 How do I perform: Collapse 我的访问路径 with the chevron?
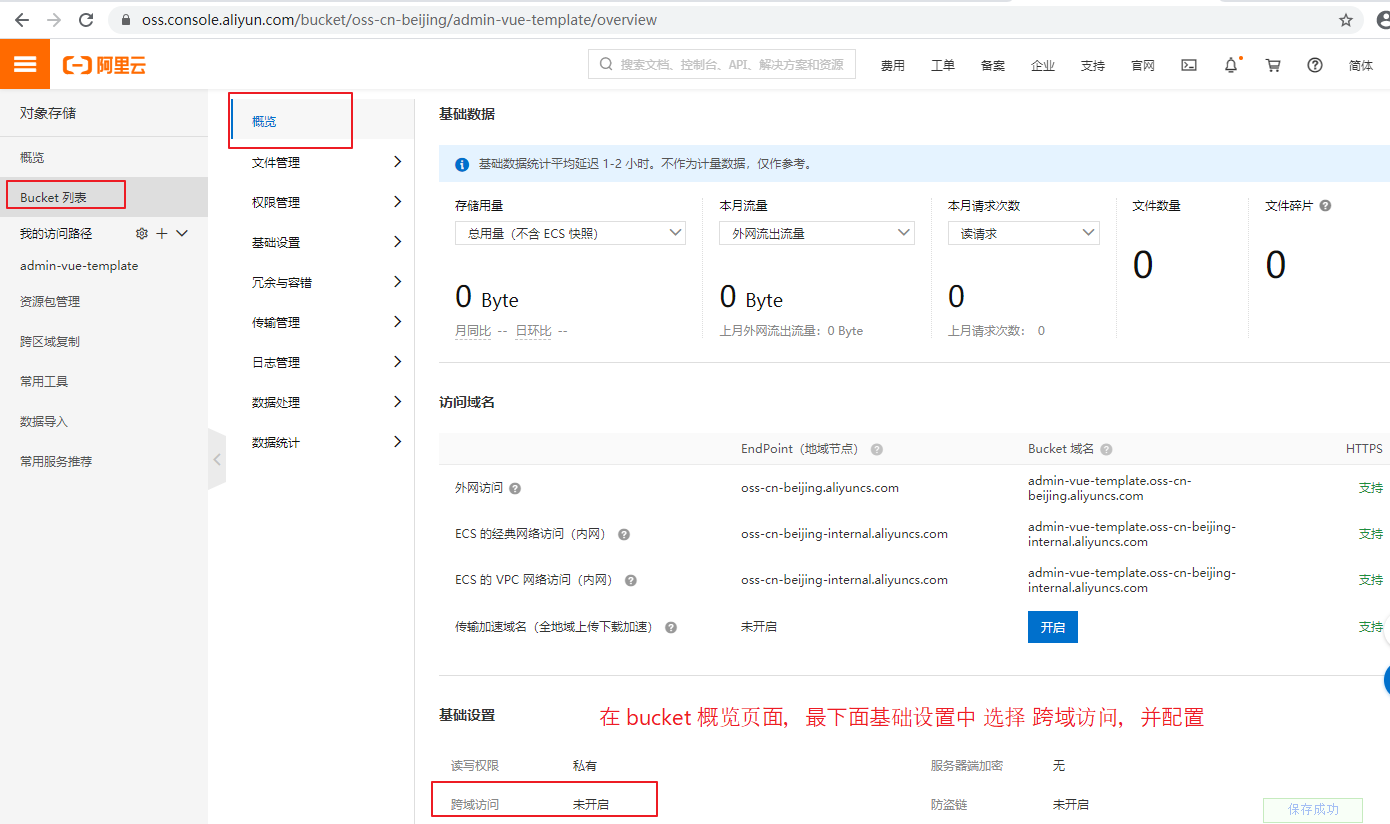(x=182, y=233)
